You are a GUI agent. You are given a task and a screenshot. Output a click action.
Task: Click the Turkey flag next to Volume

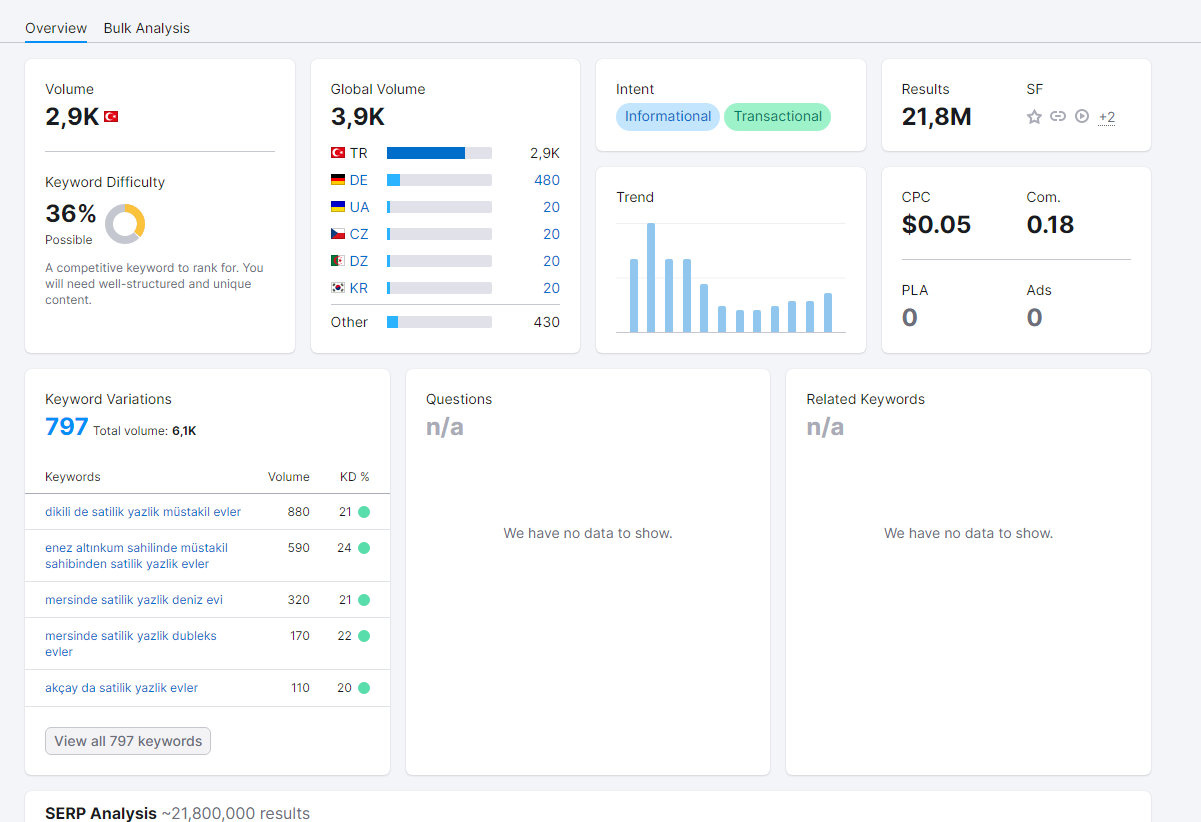tap(111, 117)
